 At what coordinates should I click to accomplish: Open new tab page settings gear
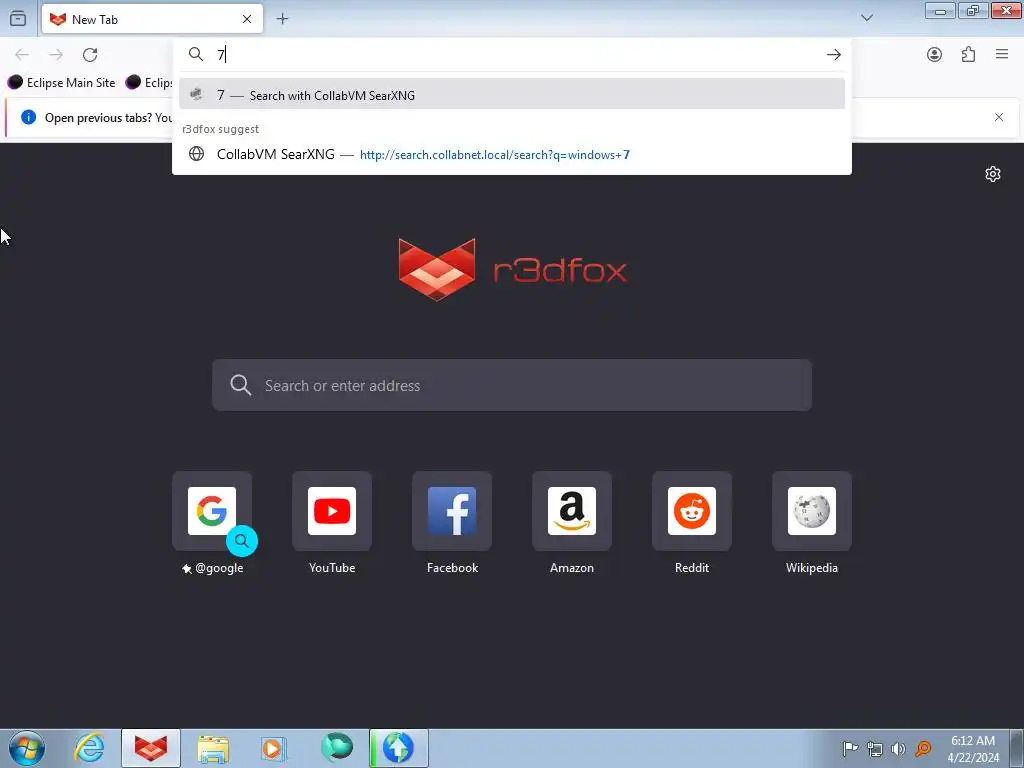point(993,174)
